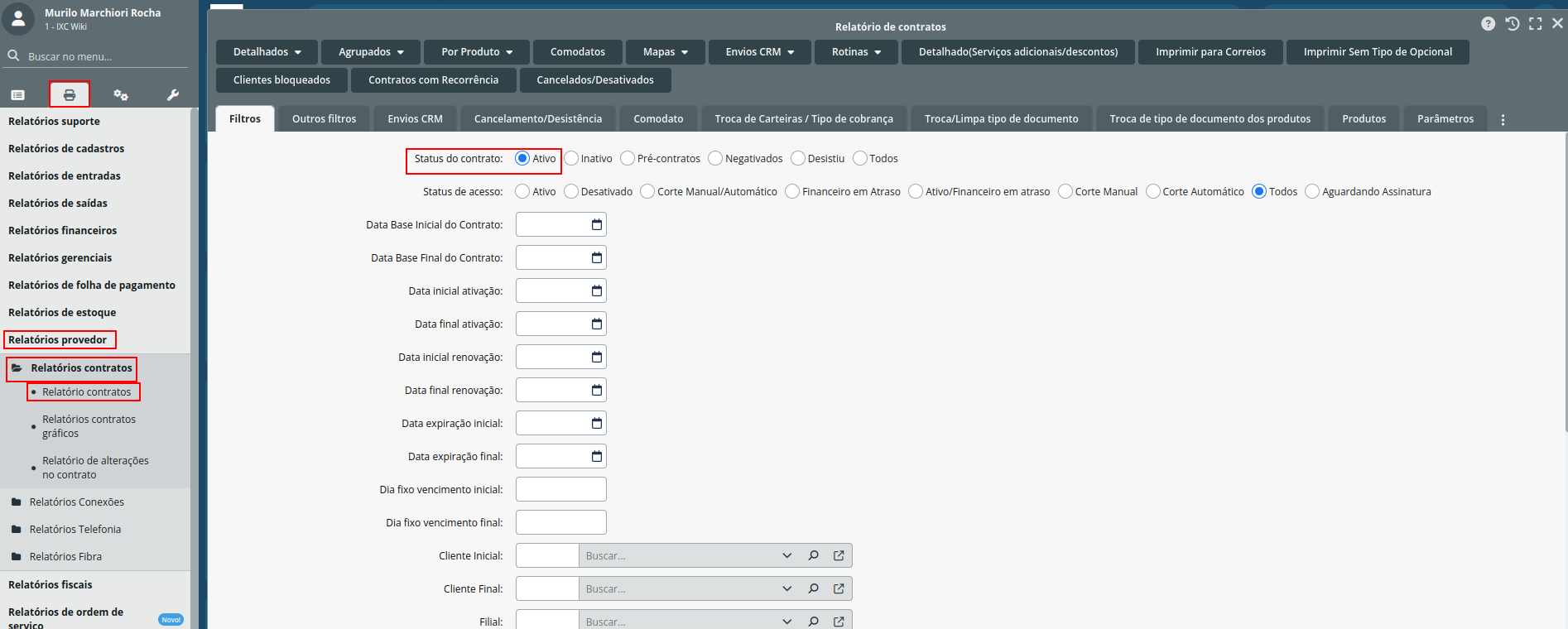Open the Envios CRM dropdown button

[x=760, y=51]
